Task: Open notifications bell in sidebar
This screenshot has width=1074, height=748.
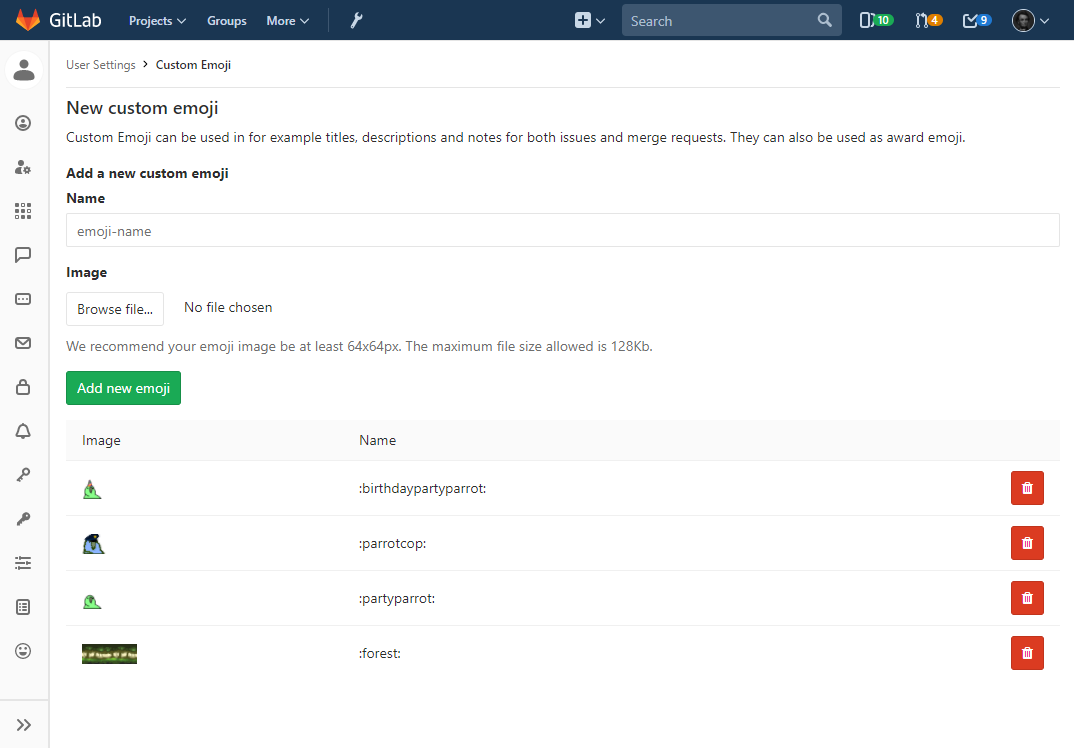Action: point(23,431)
